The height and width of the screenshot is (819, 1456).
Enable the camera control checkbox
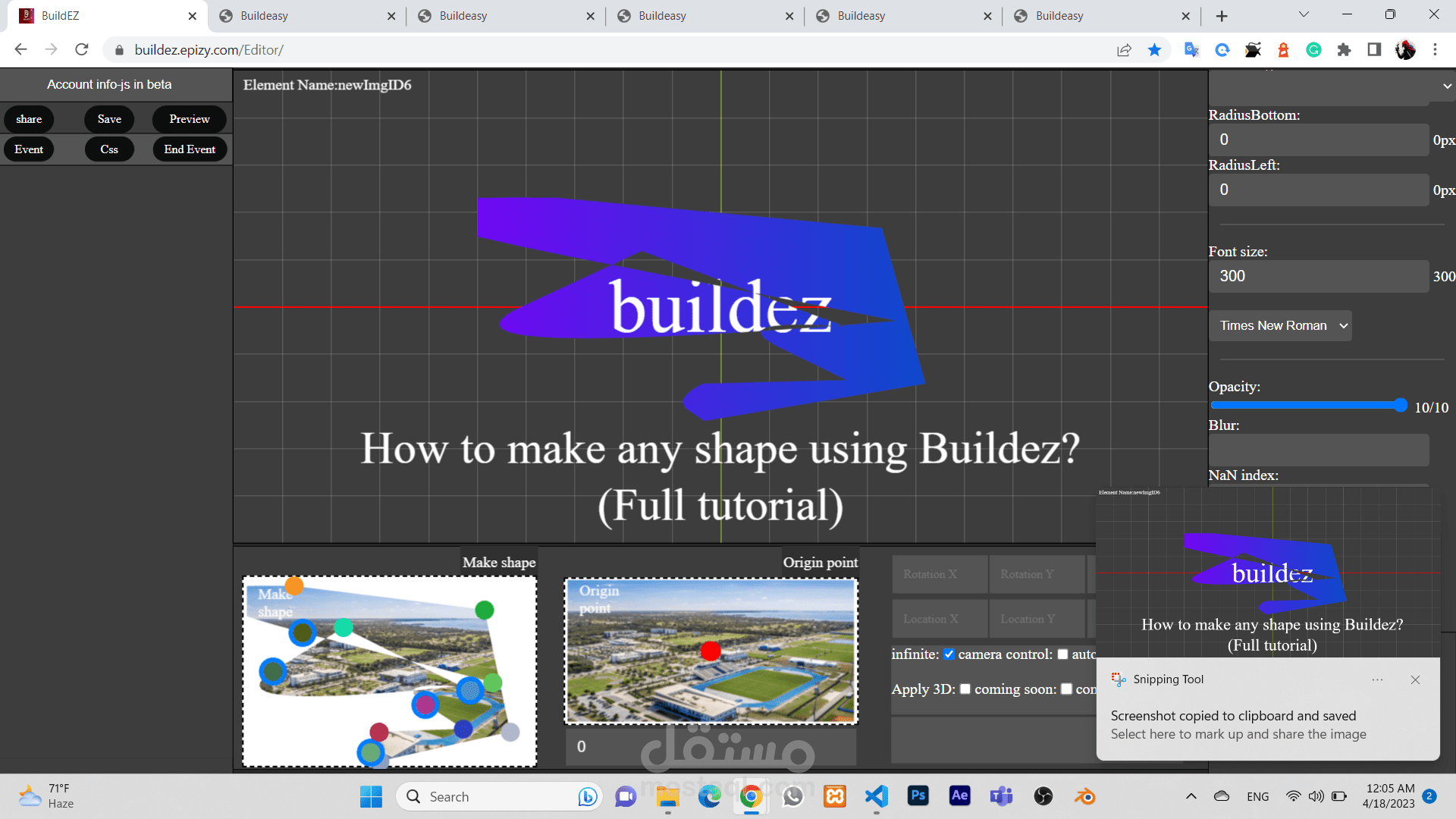pos(1062,654)
